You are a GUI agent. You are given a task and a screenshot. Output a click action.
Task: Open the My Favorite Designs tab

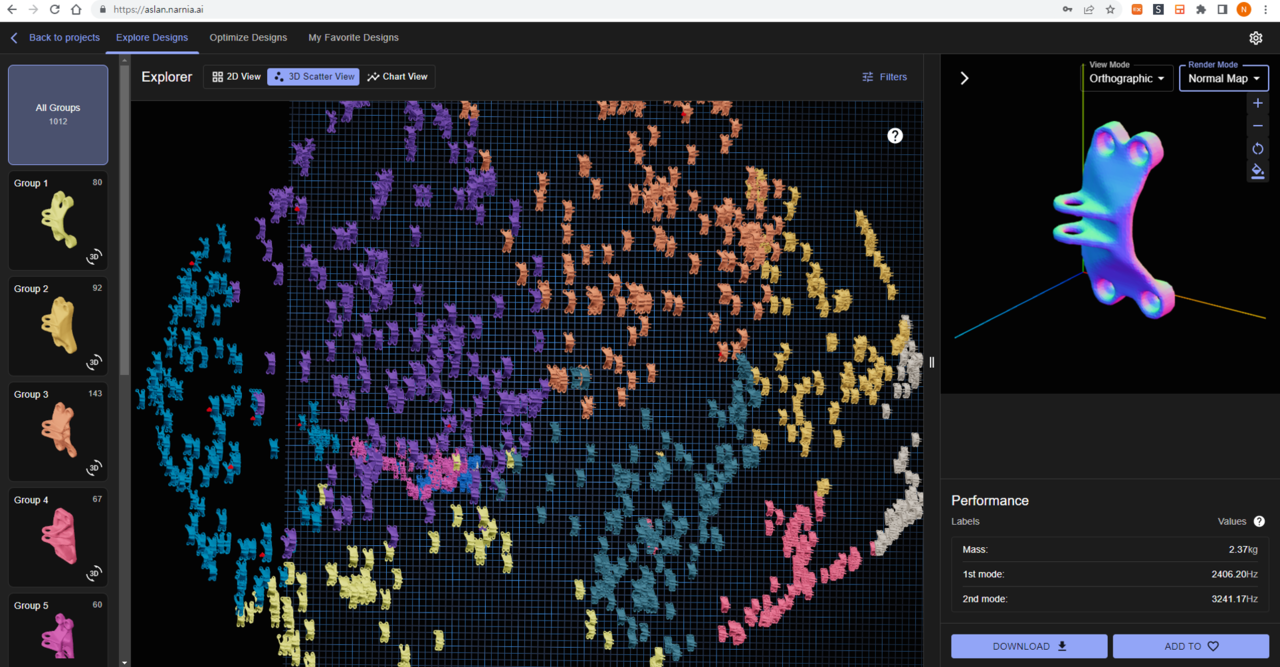[353, 38]
